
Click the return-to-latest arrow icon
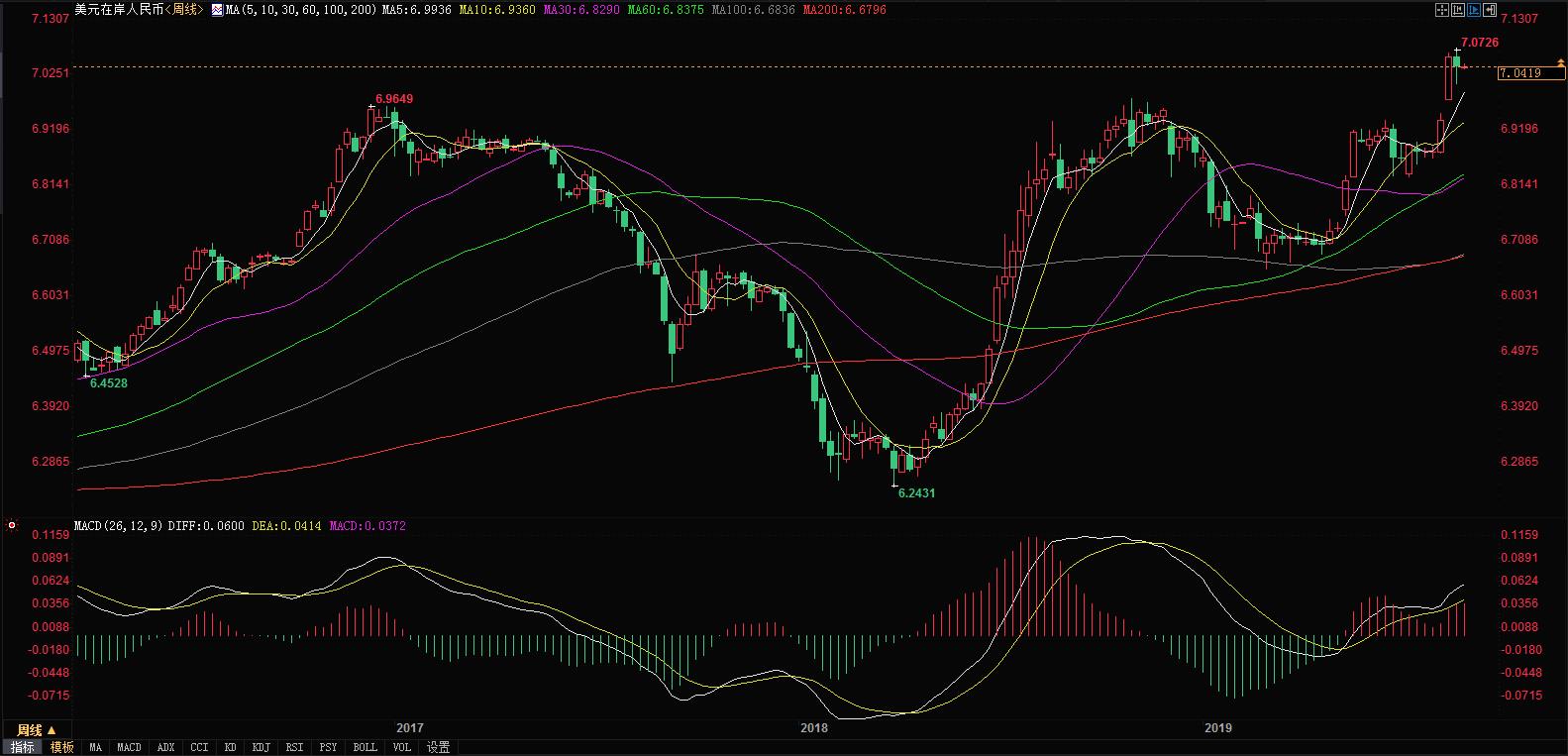(1490, 10)
